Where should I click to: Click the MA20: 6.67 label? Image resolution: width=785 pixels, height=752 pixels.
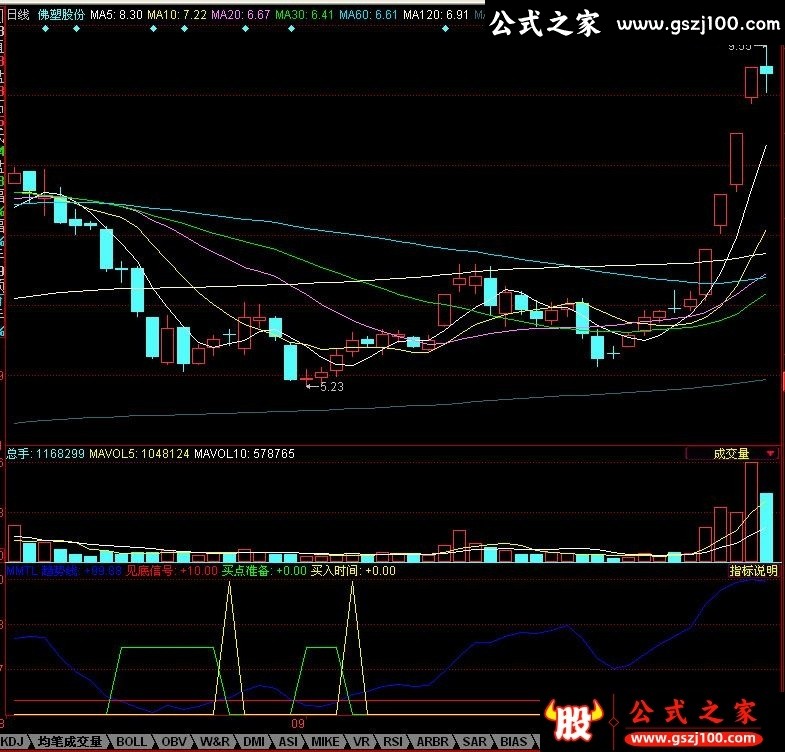[241, 15]
